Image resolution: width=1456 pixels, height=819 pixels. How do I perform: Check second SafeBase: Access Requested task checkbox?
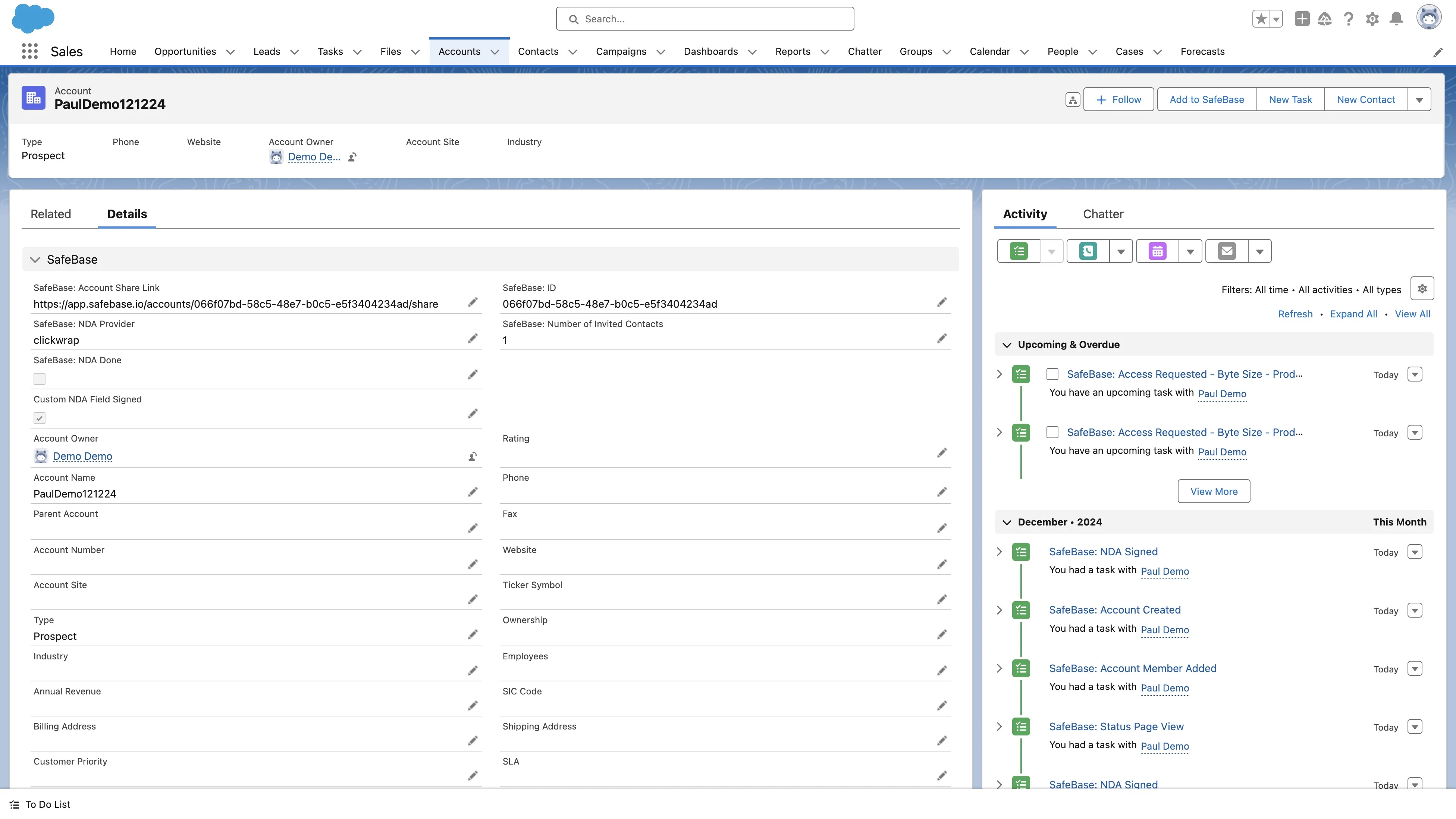(1052, 432)
